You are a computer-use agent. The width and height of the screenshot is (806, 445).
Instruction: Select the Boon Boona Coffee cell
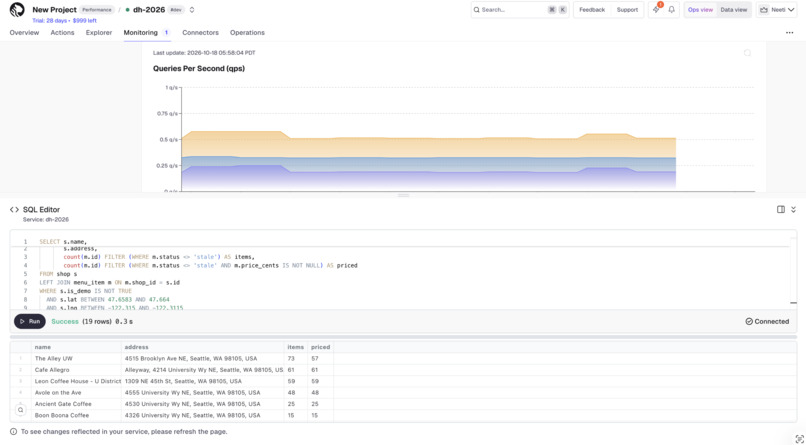click(76, 415)
